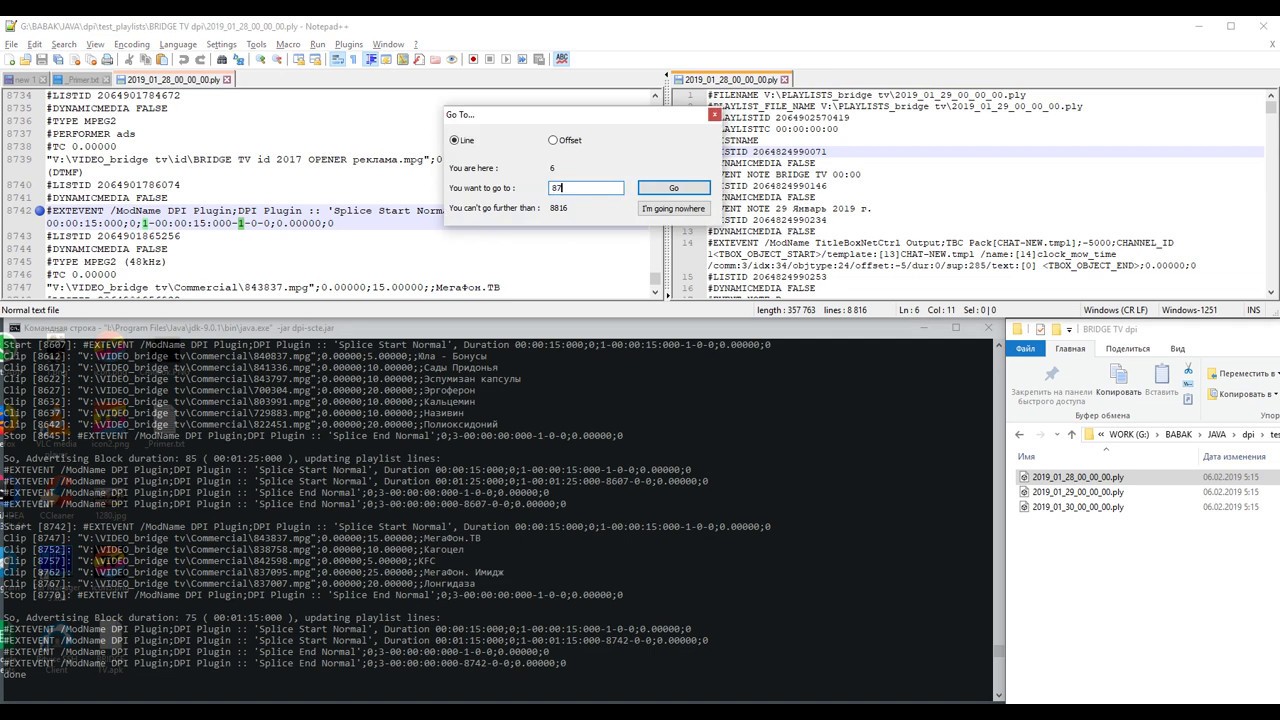
Task: Open the Search menu
Action: click(64, 44)
